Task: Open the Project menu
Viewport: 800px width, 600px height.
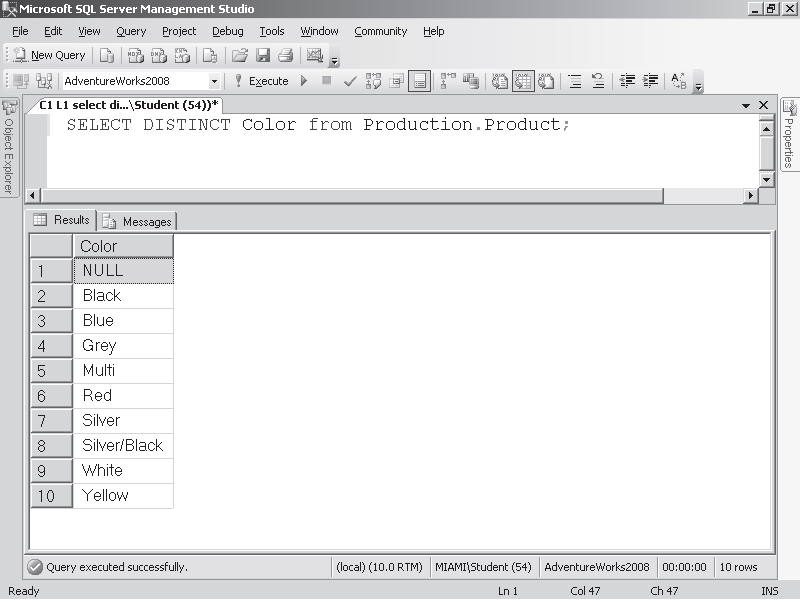Action: coord(179,32)
